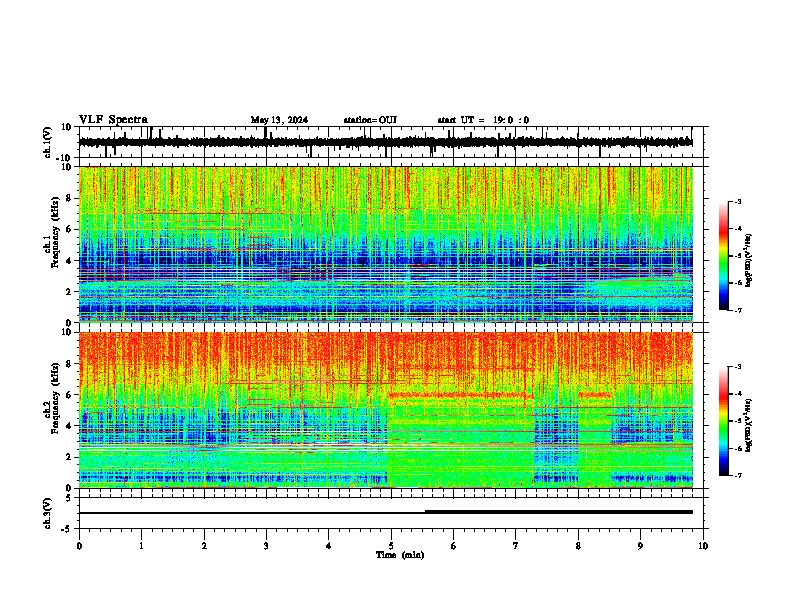The height and width of the screenshot is (612, 792).
Task: Click the "station=OUI" label
Action: [370, 120]
